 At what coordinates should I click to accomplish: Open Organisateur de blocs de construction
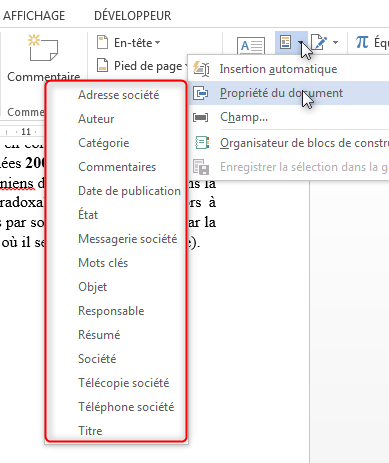click(x=289, y=143)
